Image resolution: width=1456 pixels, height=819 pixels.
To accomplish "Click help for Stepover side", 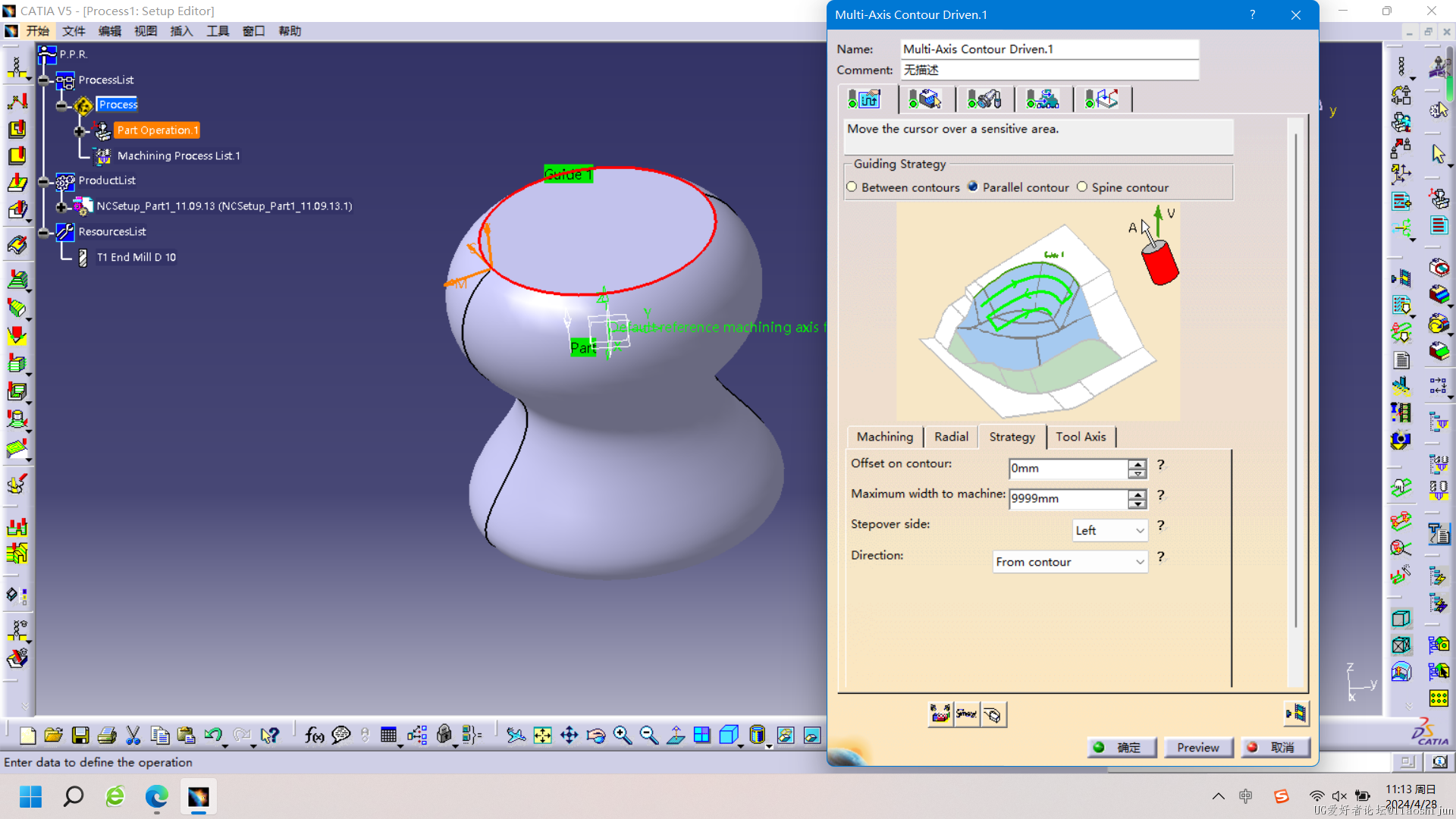I will point(1160,526).
